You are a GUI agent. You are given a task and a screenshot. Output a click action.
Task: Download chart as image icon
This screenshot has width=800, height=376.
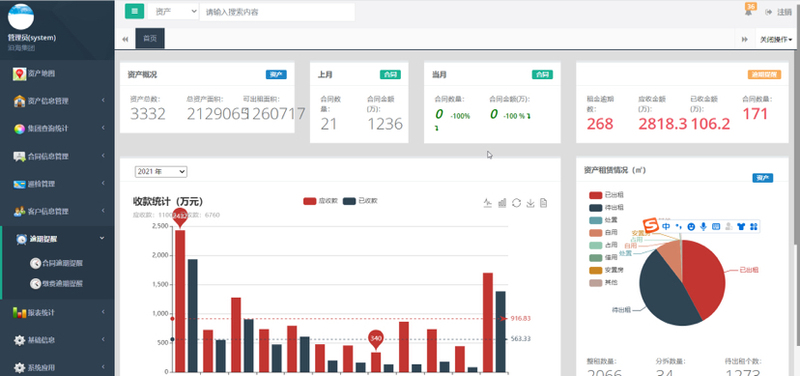click(x=530, y=203)
